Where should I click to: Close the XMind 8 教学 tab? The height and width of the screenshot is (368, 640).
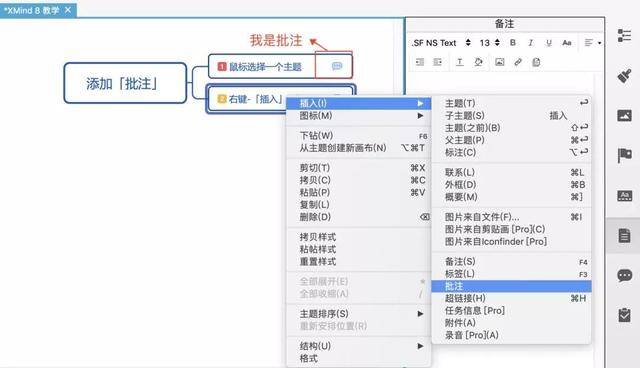click(68, 10)
